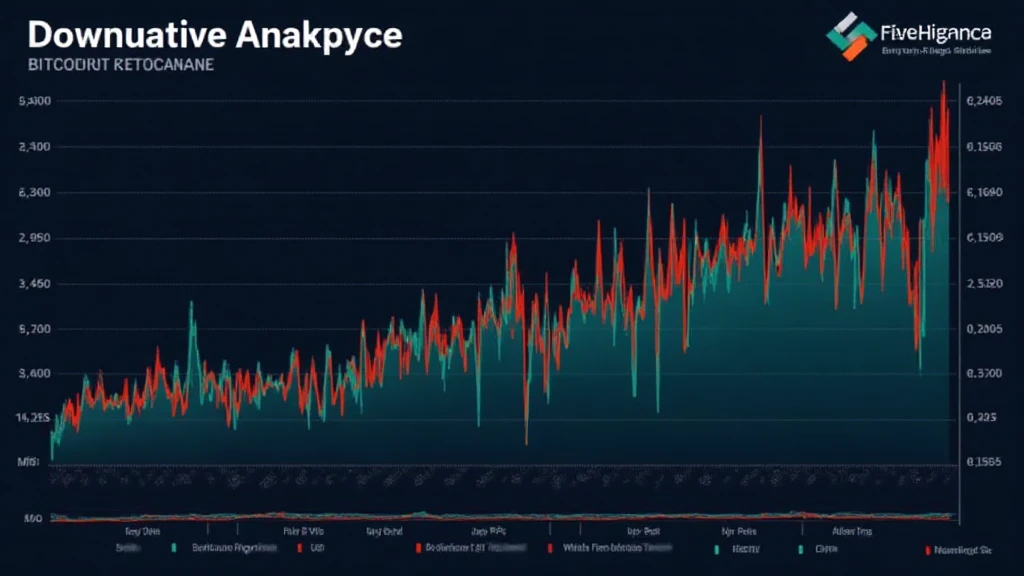Click the bottom volume overview strip
This screenshot has width=1024, height=576.
click(x=500, y=516)
